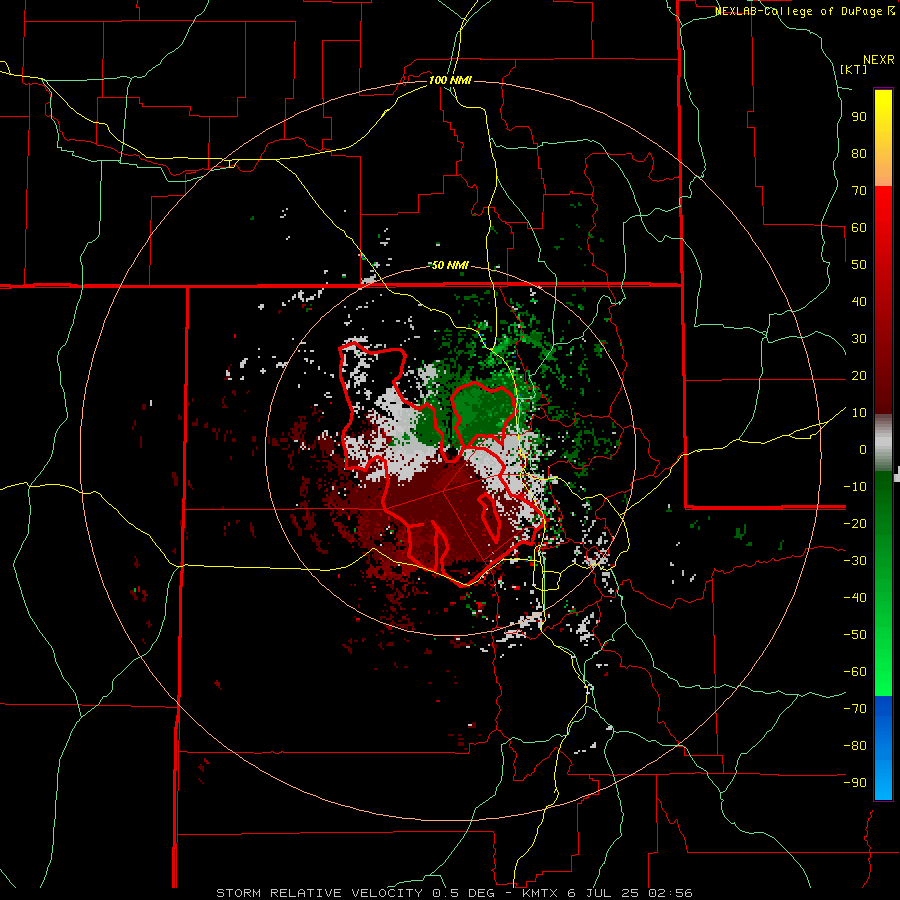Click the -90 value on velocity scale

(x=855, y=782)
